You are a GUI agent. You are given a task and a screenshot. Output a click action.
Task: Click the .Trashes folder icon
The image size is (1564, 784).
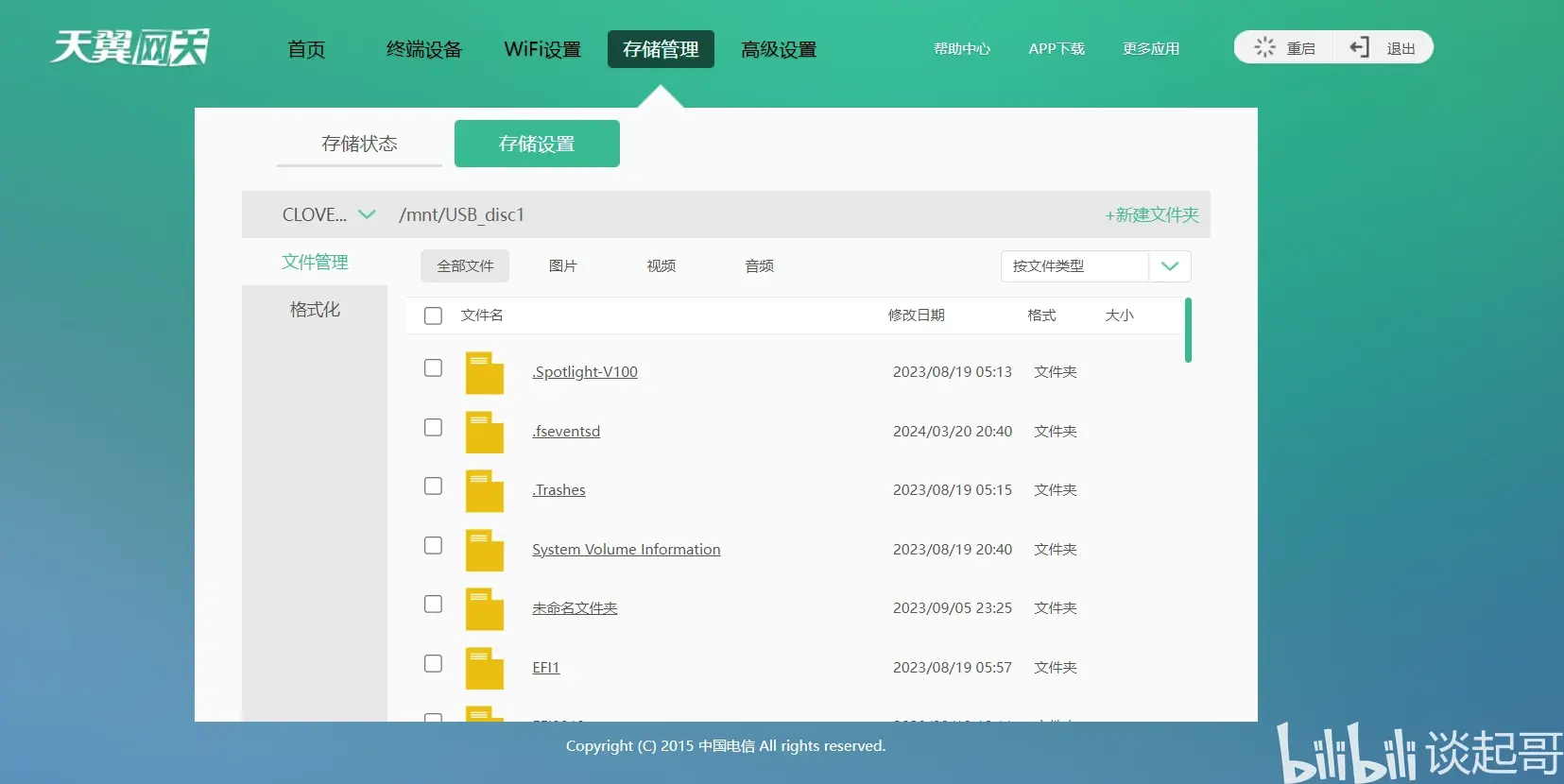point(484,490)
